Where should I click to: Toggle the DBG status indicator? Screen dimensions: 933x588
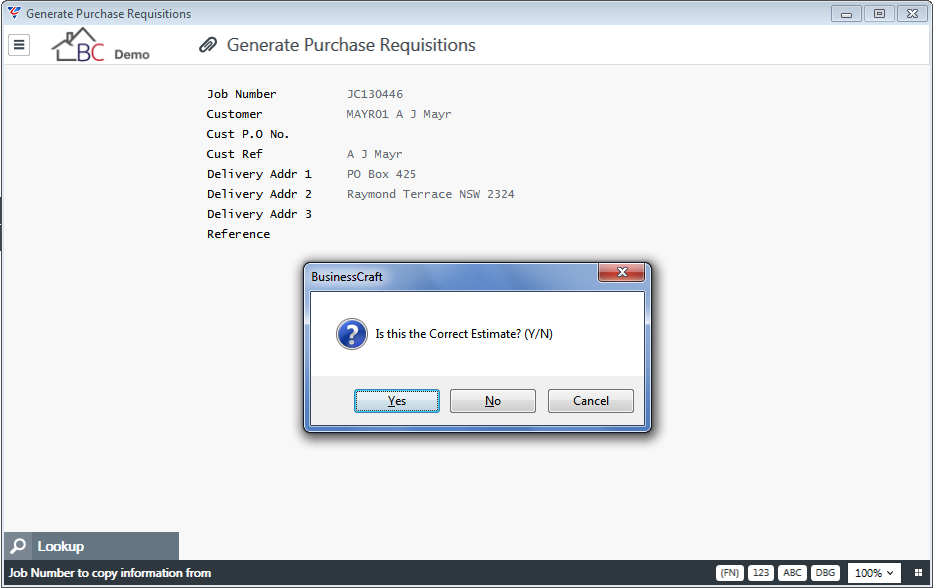click(x=825, y=573)
